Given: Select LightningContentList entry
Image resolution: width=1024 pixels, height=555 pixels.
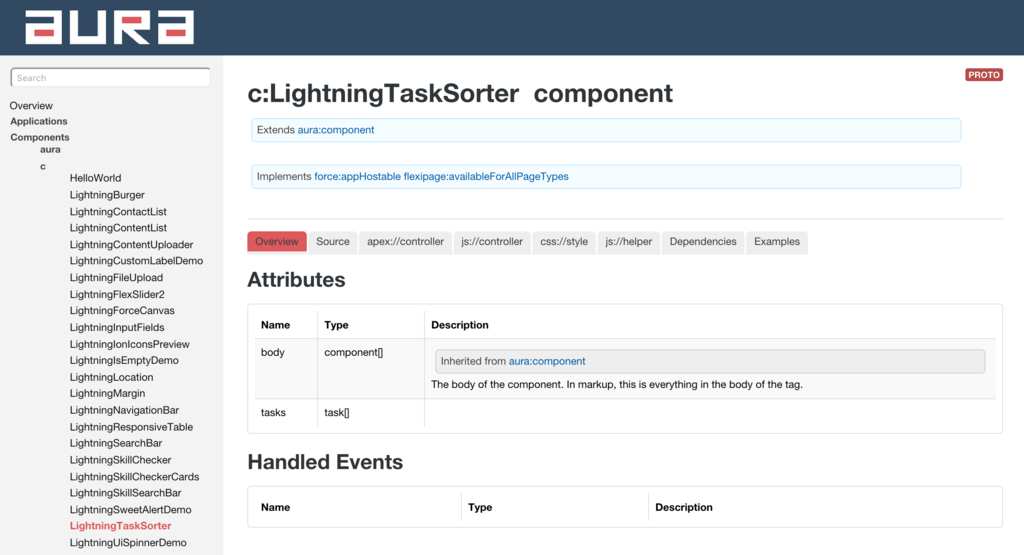Looking at the screenshot, I should click(x=118, y=228).
